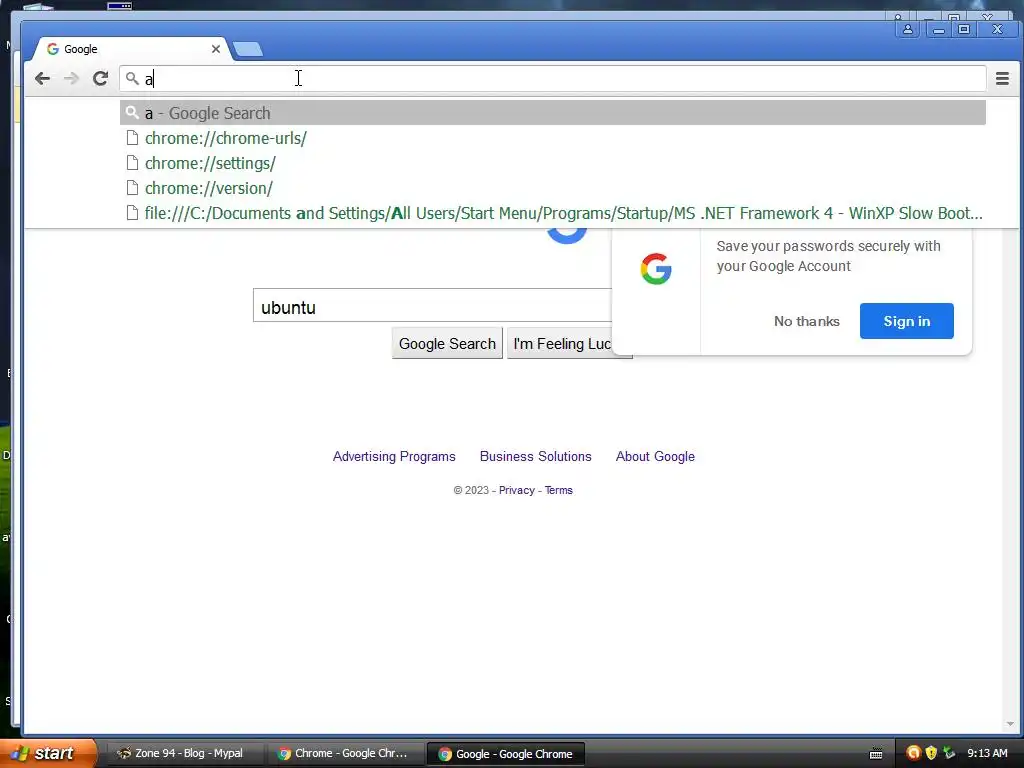Screen dimensions: 1024x768
Task: Choose 'a - Google Search' suggestion
Action: coord(552,113)
